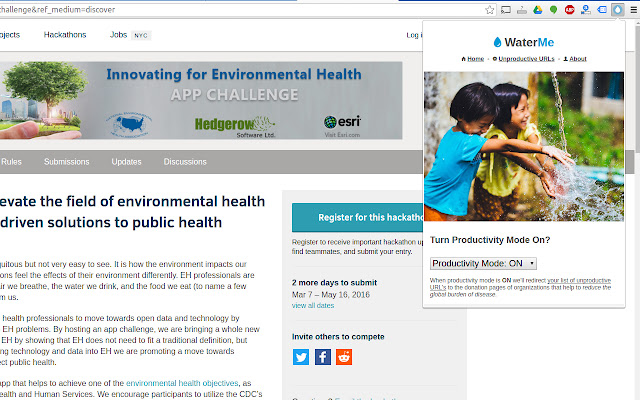Click the Google Cast extension icon
640x400 pixels.
pos(506,10)
